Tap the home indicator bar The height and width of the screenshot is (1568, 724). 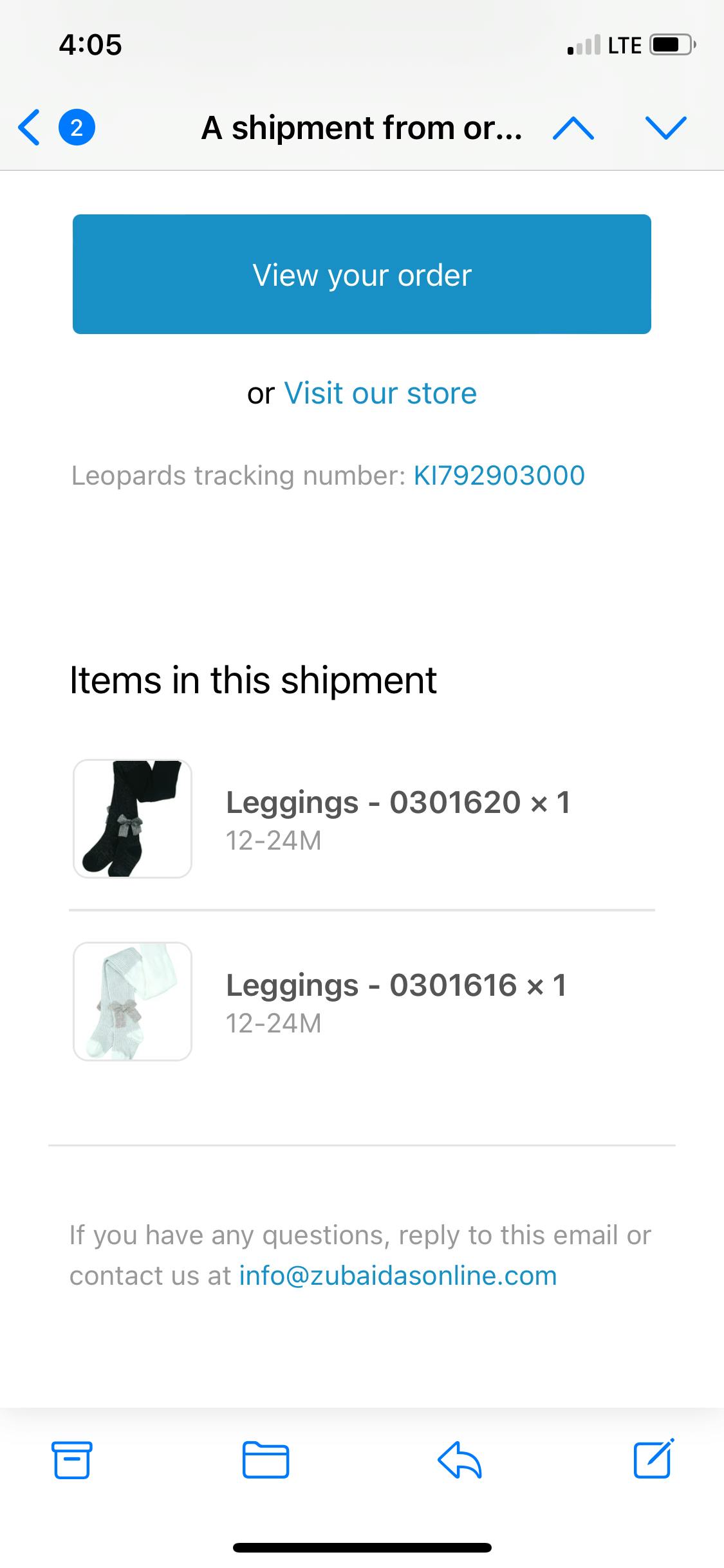pos(362,1547)
